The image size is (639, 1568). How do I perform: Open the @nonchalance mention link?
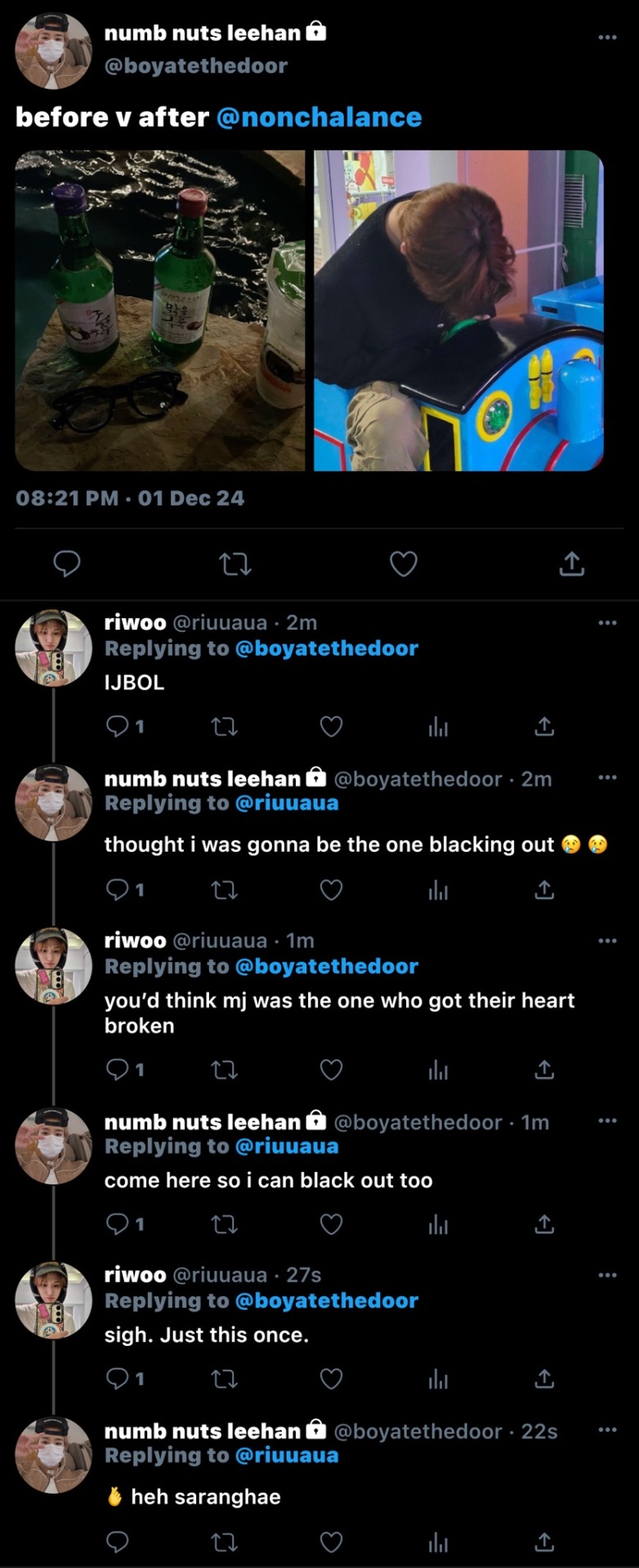[x=319, y=118]
